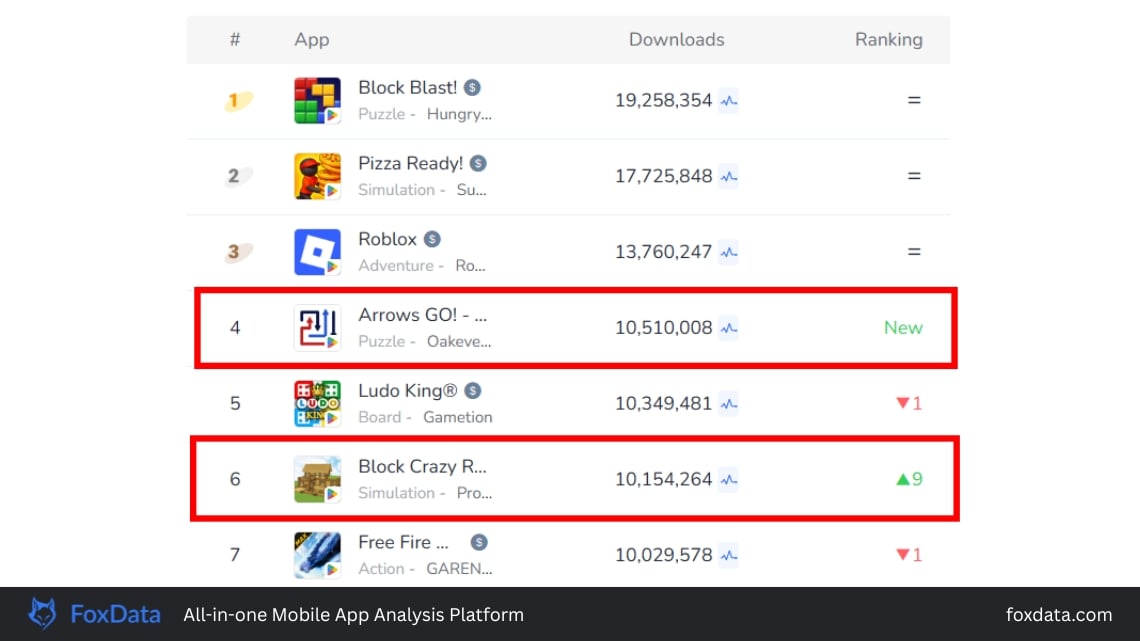View download trend chart for Ludo King

click(x=728, y=404)
